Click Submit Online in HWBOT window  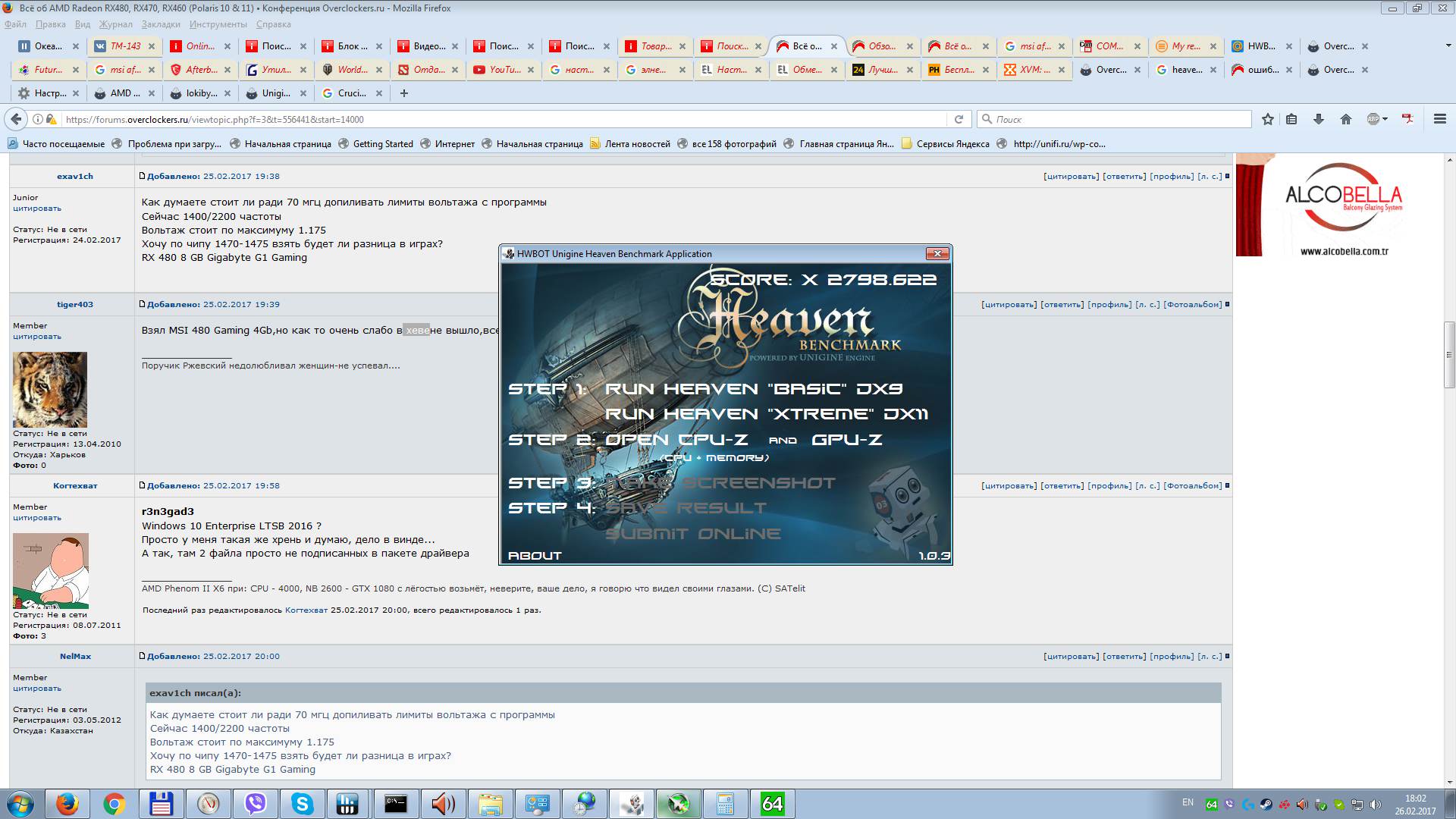pyautogui.click(x=693, y=533)
